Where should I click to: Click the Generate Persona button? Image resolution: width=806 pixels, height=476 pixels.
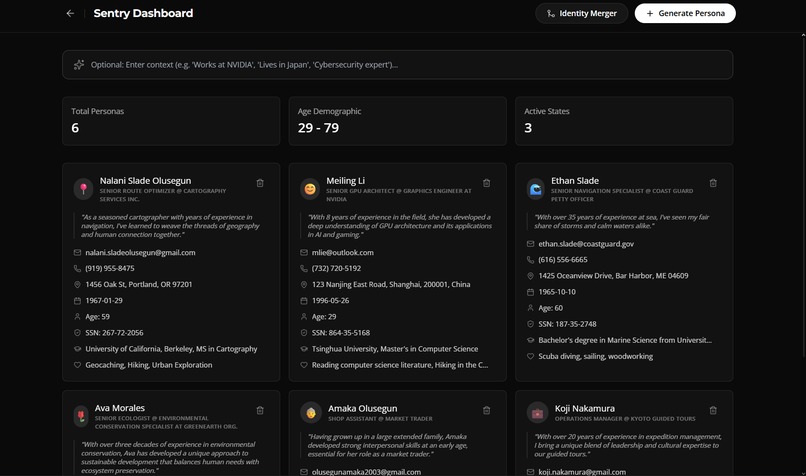point(685,13)
